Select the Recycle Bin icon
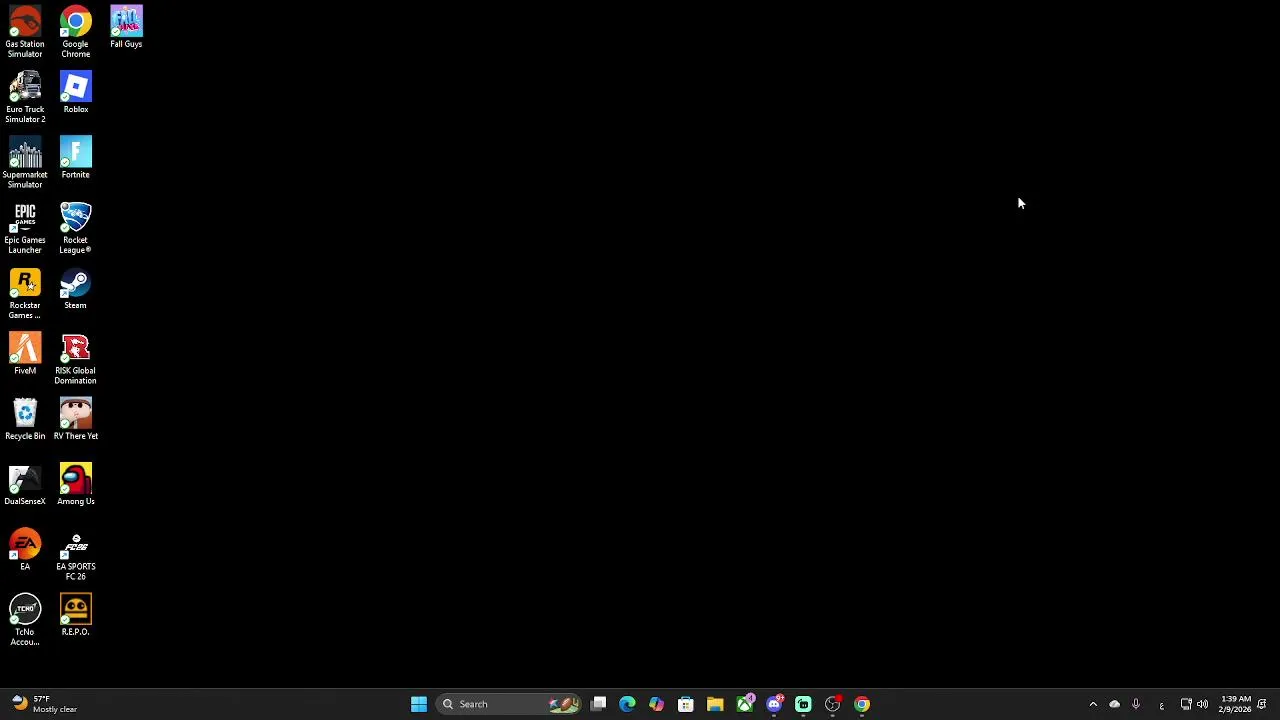This screenshot has width=1280, height=720. click(x=25, y=419)
